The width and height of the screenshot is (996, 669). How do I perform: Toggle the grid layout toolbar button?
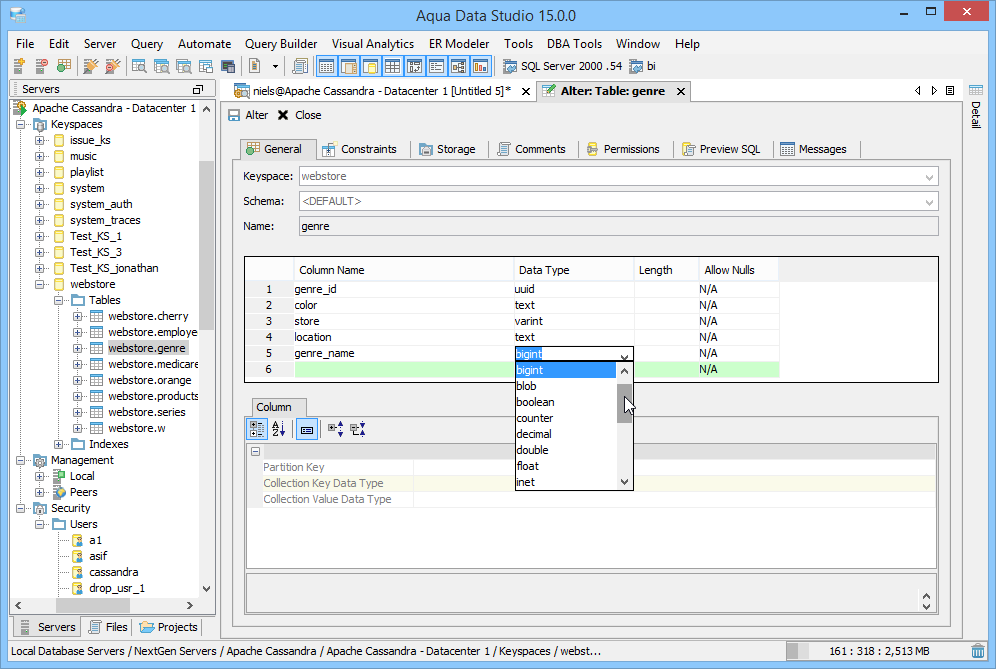[x=393, y=66]
